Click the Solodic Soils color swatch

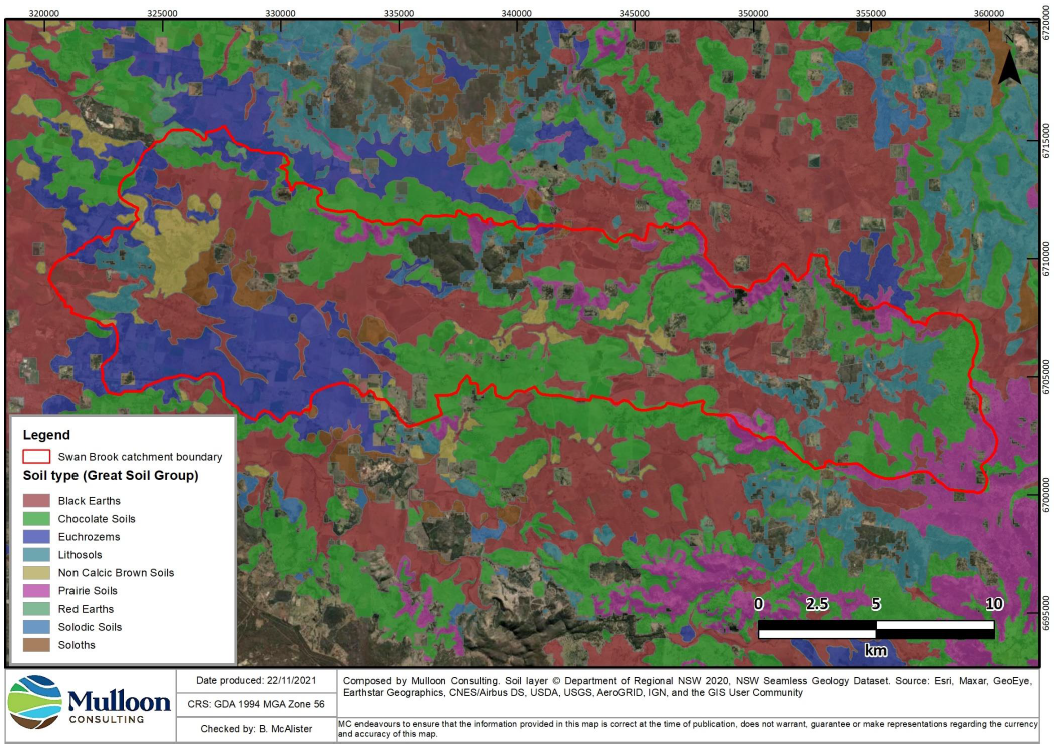pyautogui.click(x=36, y=627)
